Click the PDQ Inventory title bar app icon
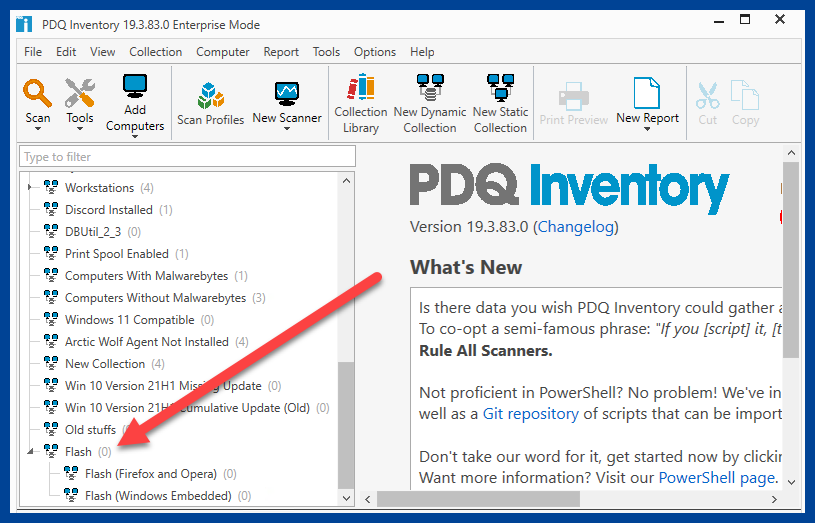The image size is (815, 523). tap(24, 24)
